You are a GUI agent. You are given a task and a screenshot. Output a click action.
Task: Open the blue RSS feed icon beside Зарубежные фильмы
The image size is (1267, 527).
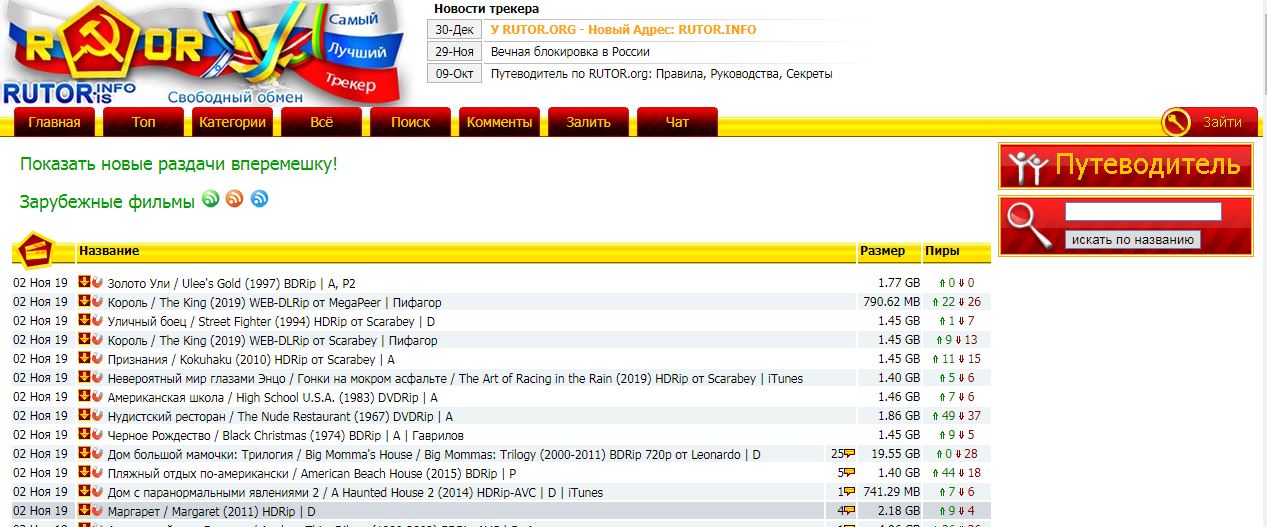click(x=260, y=199)
